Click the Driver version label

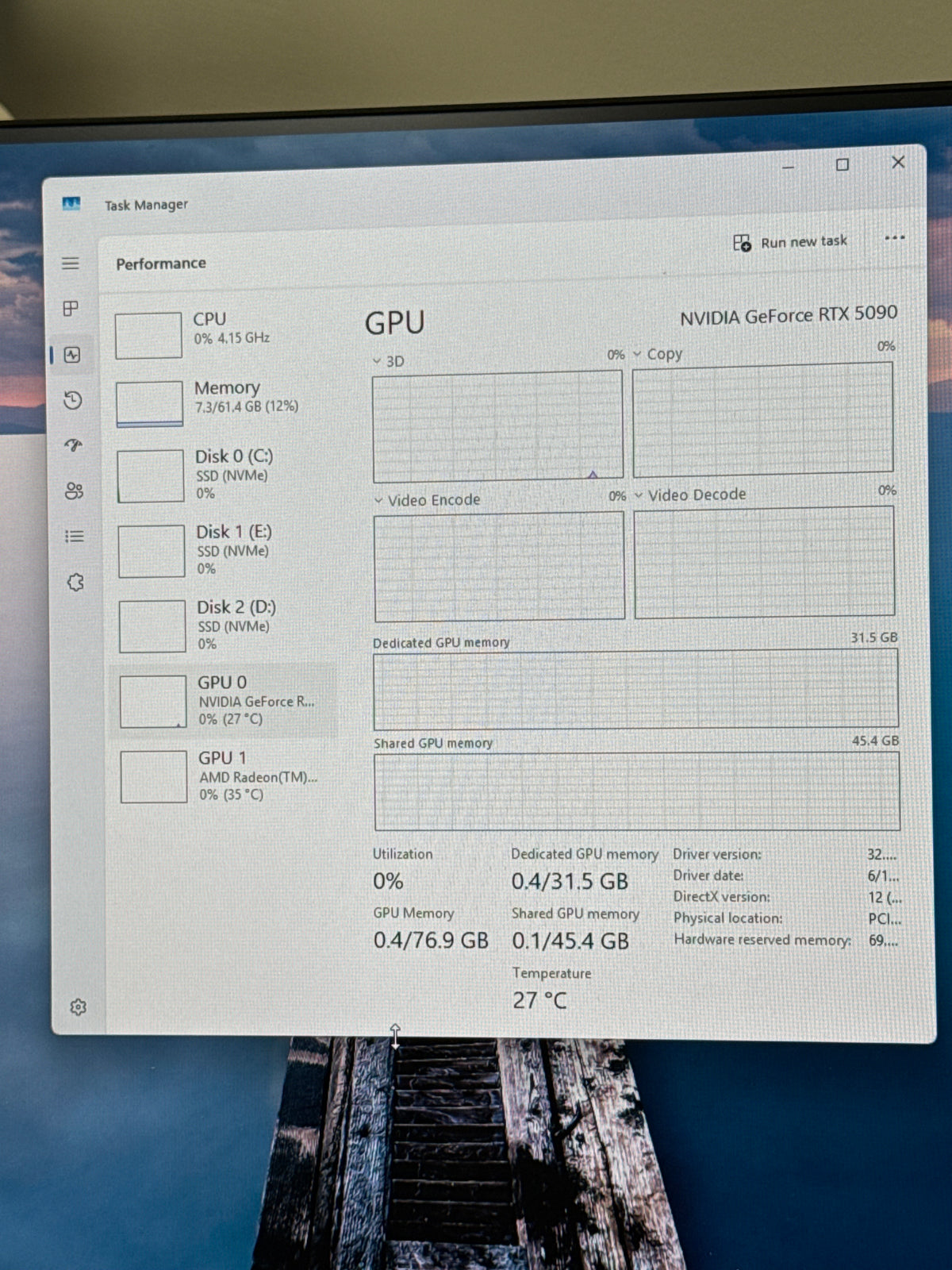717,854
